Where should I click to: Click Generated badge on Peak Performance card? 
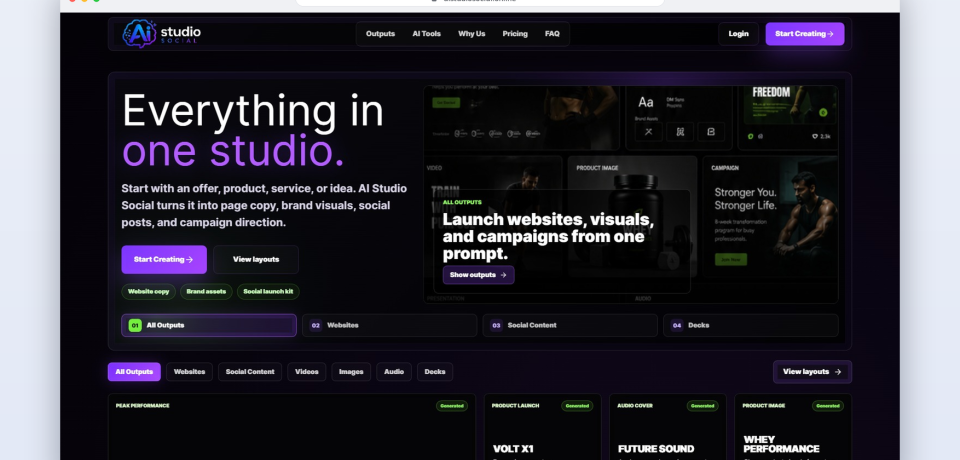[452, 405]
